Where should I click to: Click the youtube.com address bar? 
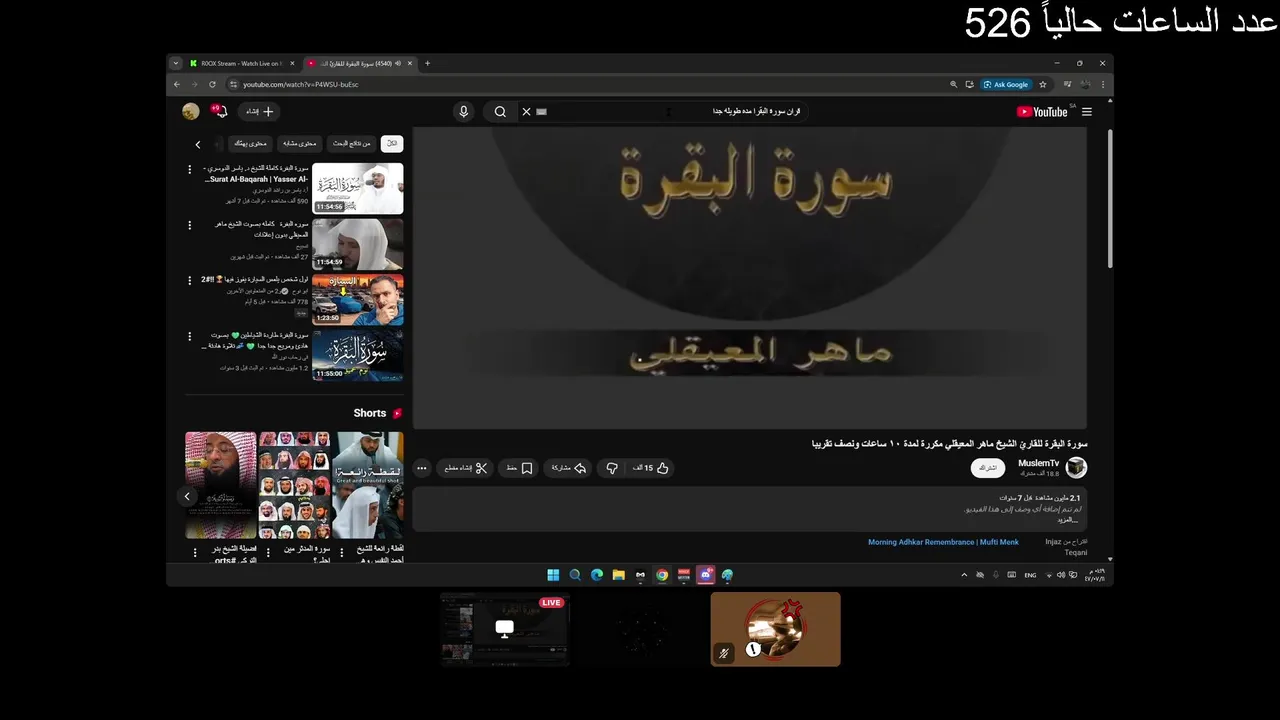pos(590,84)
